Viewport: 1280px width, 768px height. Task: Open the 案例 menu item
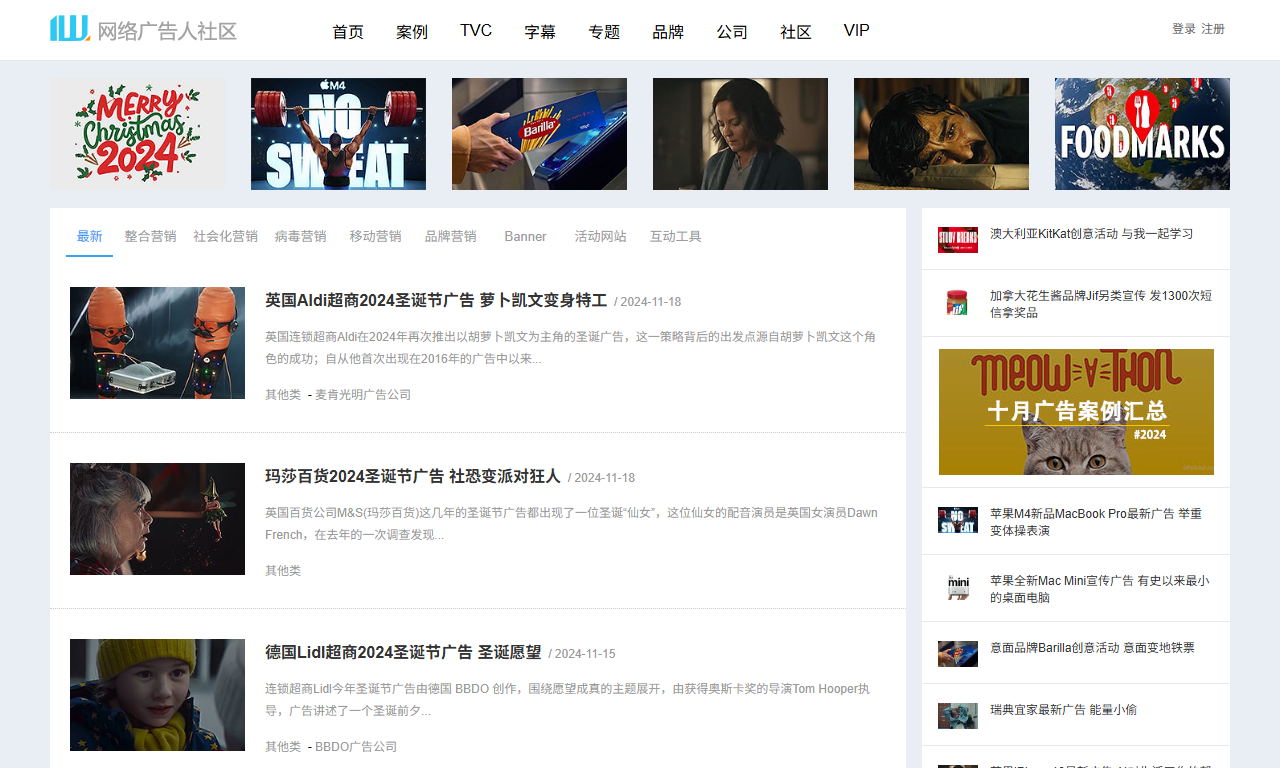click(412, 31)
